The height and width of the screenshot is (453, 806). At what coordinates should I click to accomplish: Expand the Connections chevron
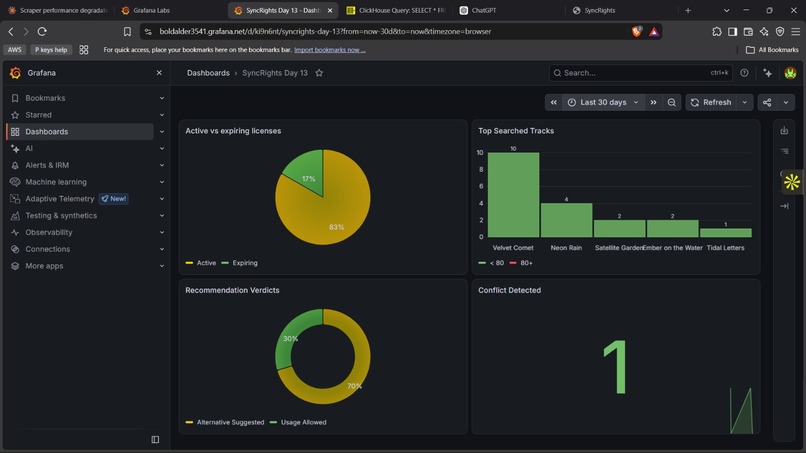tap(162, 249)
